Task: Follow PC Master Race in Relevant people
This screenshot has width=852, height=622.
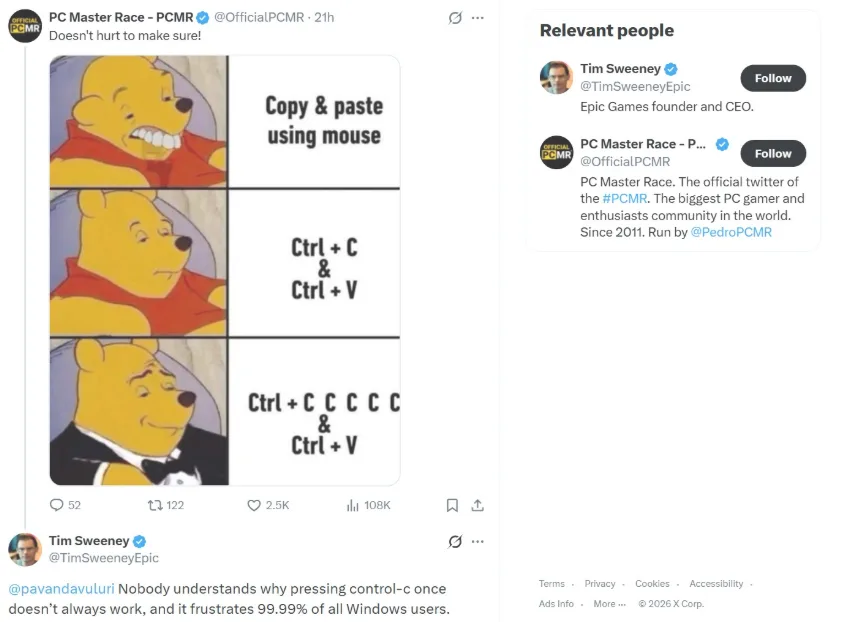Action: [x=773, y=154]
